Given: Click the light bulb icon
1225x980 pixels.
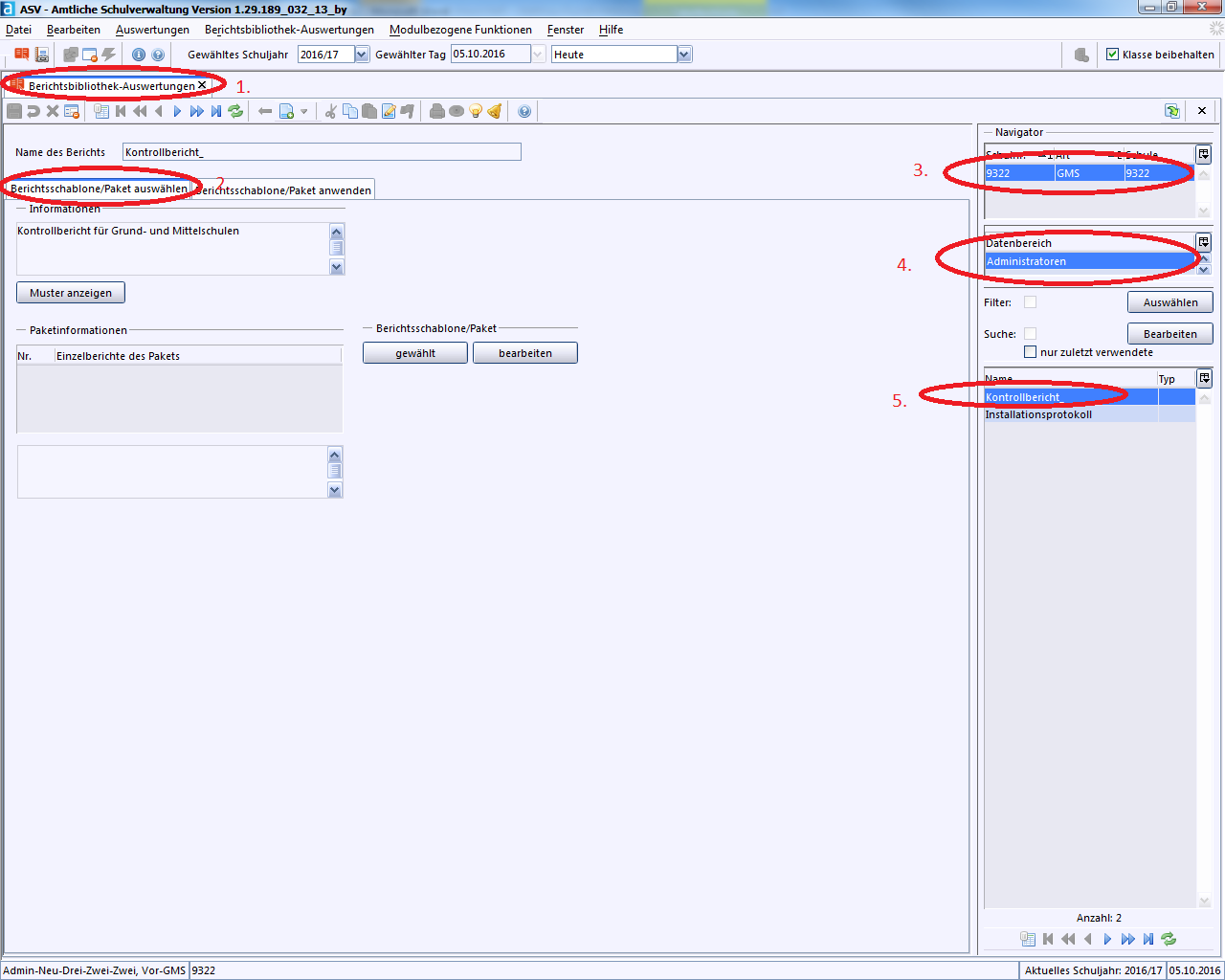Looking at the screenshot, I should pos(476,111).
